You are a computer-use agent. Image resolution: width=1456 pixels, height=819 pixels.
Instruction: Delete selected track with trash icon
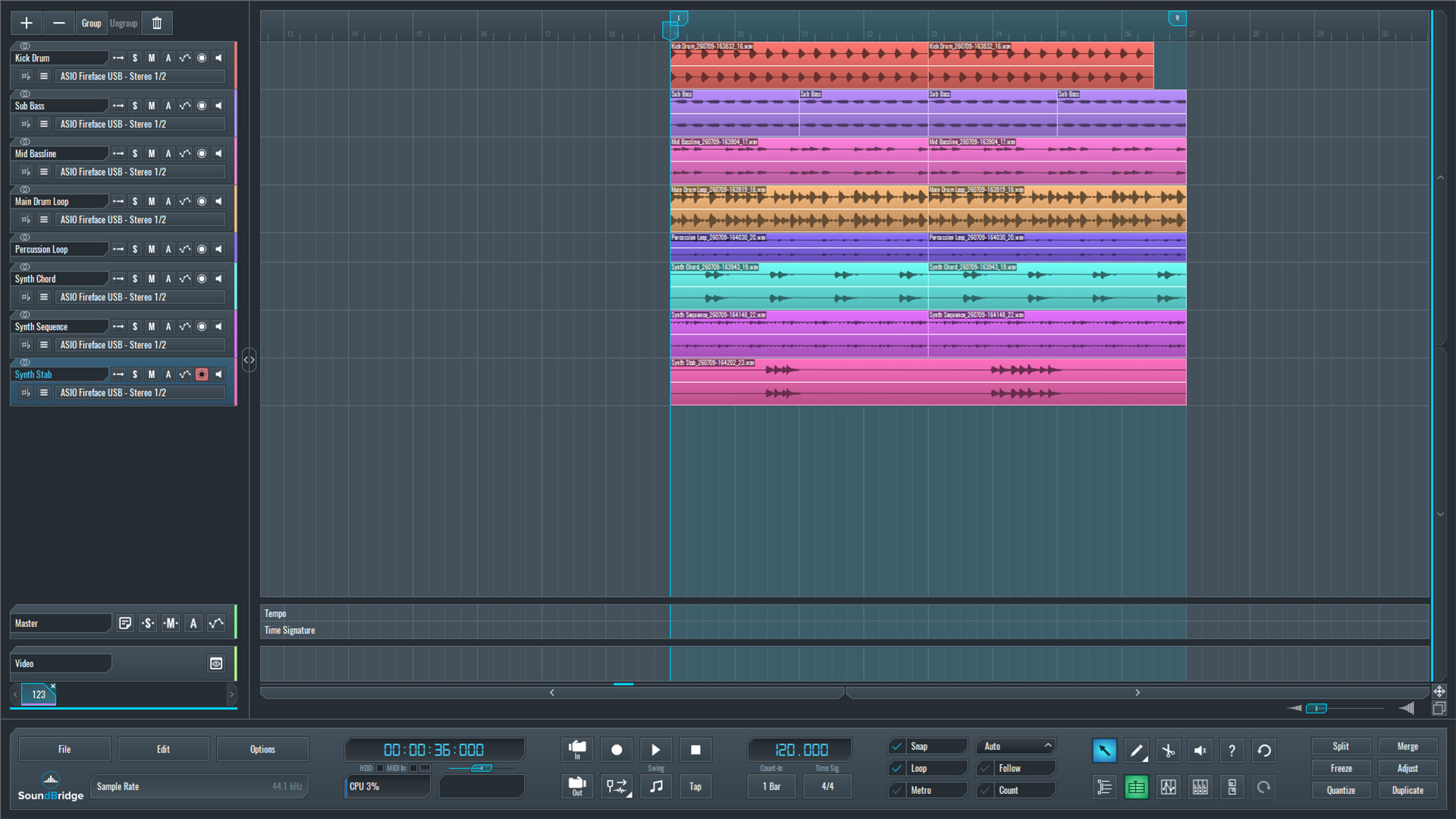click(157, 24)
